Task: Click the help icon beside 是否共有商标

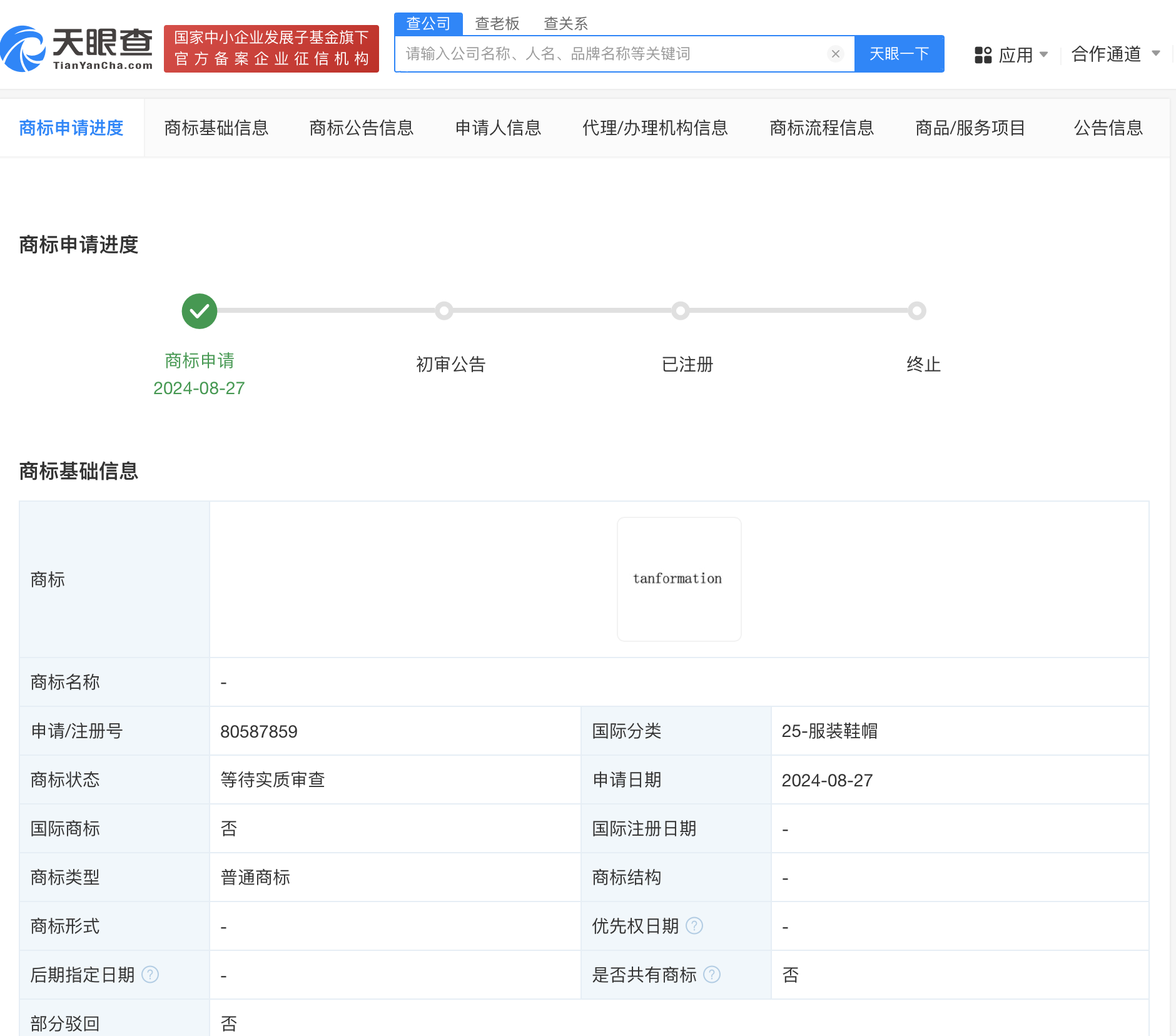Action: pyautogui.click(x=712, y=974)
